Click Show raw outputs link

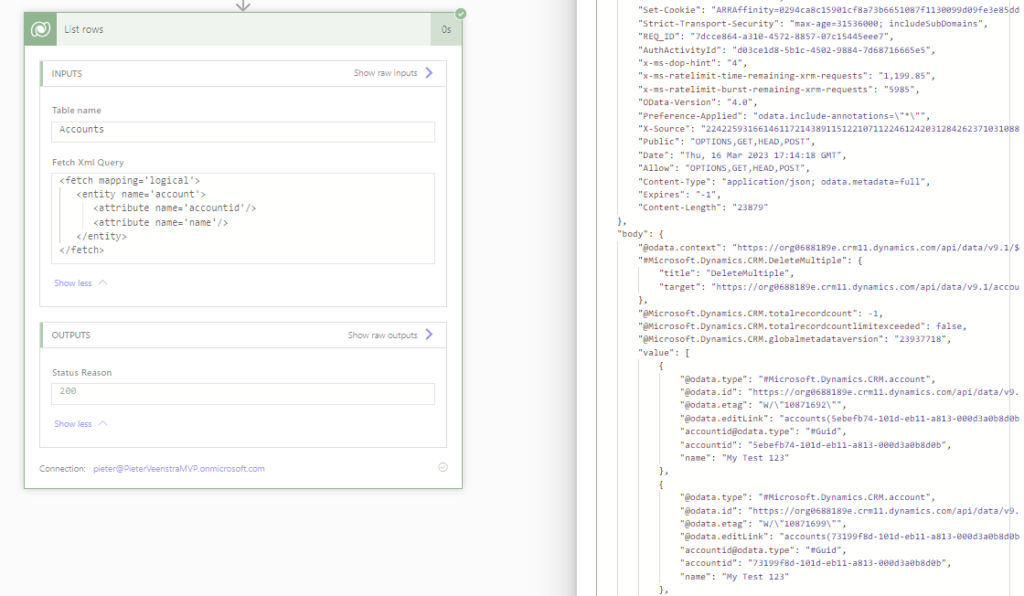click(x=382, y=335)
